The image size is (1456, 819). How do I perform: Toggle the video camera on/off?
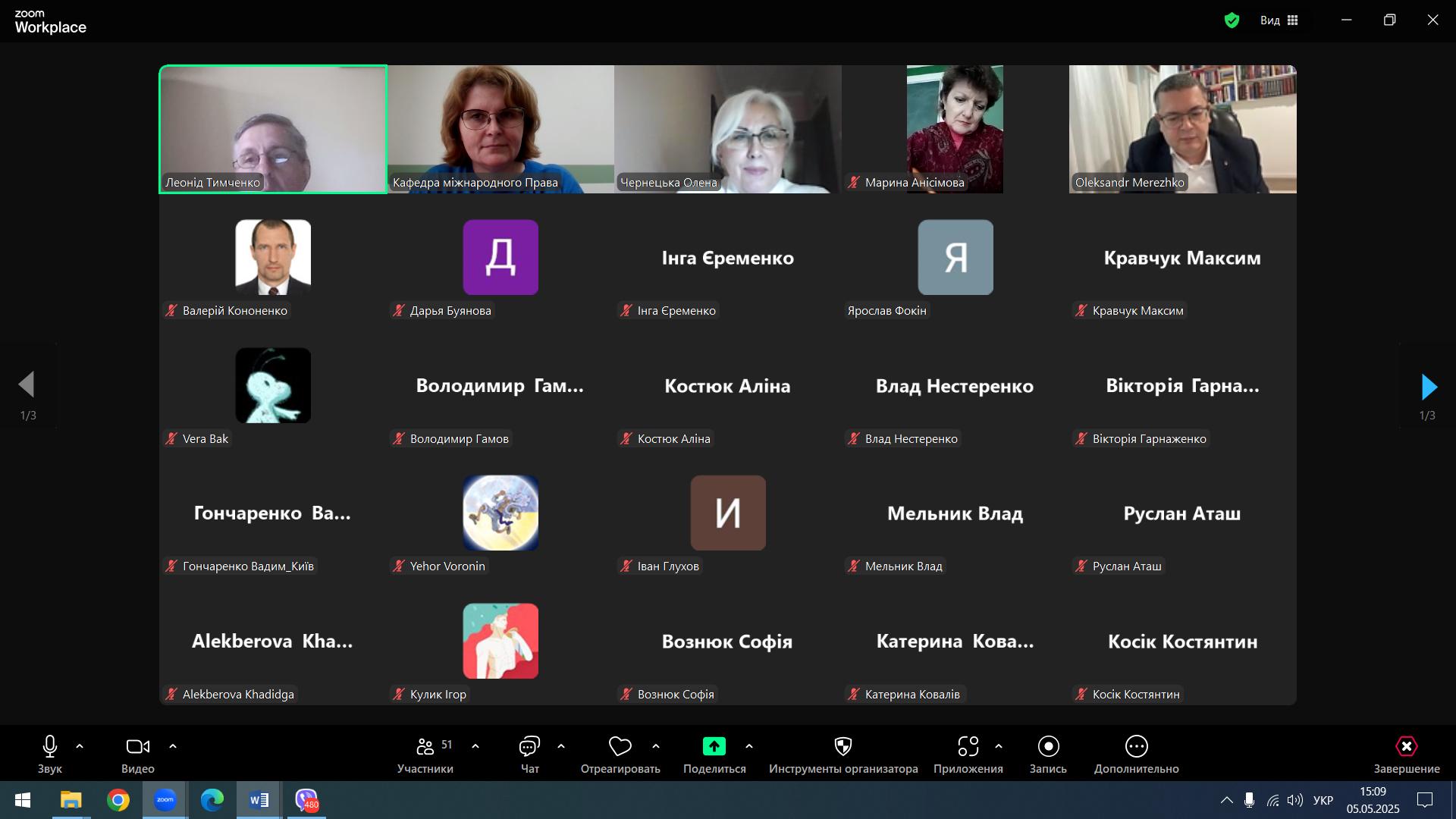pyautogui.click(x=137, y=747)
